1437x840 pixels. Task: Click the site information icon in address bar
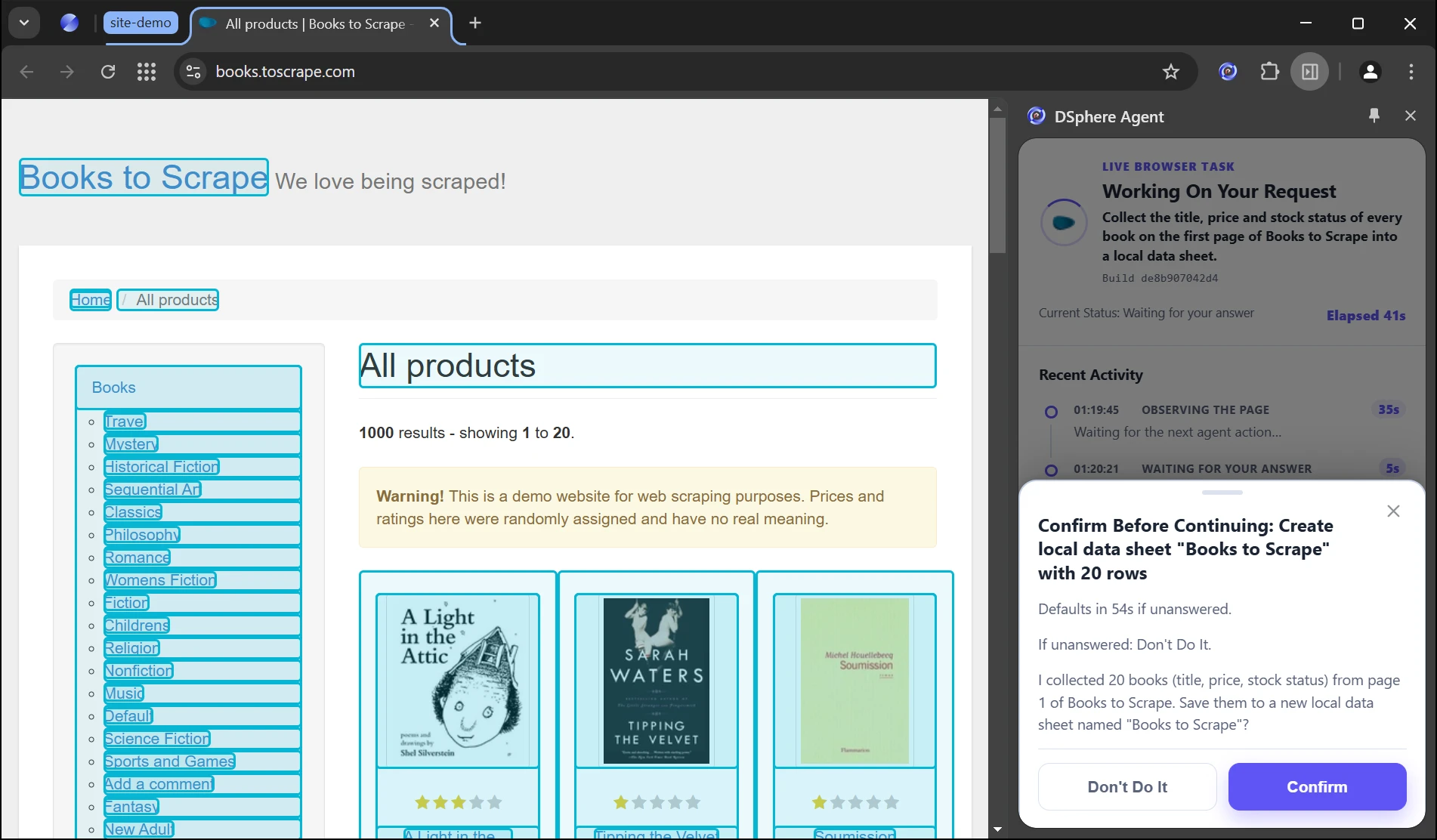click(x=193, y=72)
